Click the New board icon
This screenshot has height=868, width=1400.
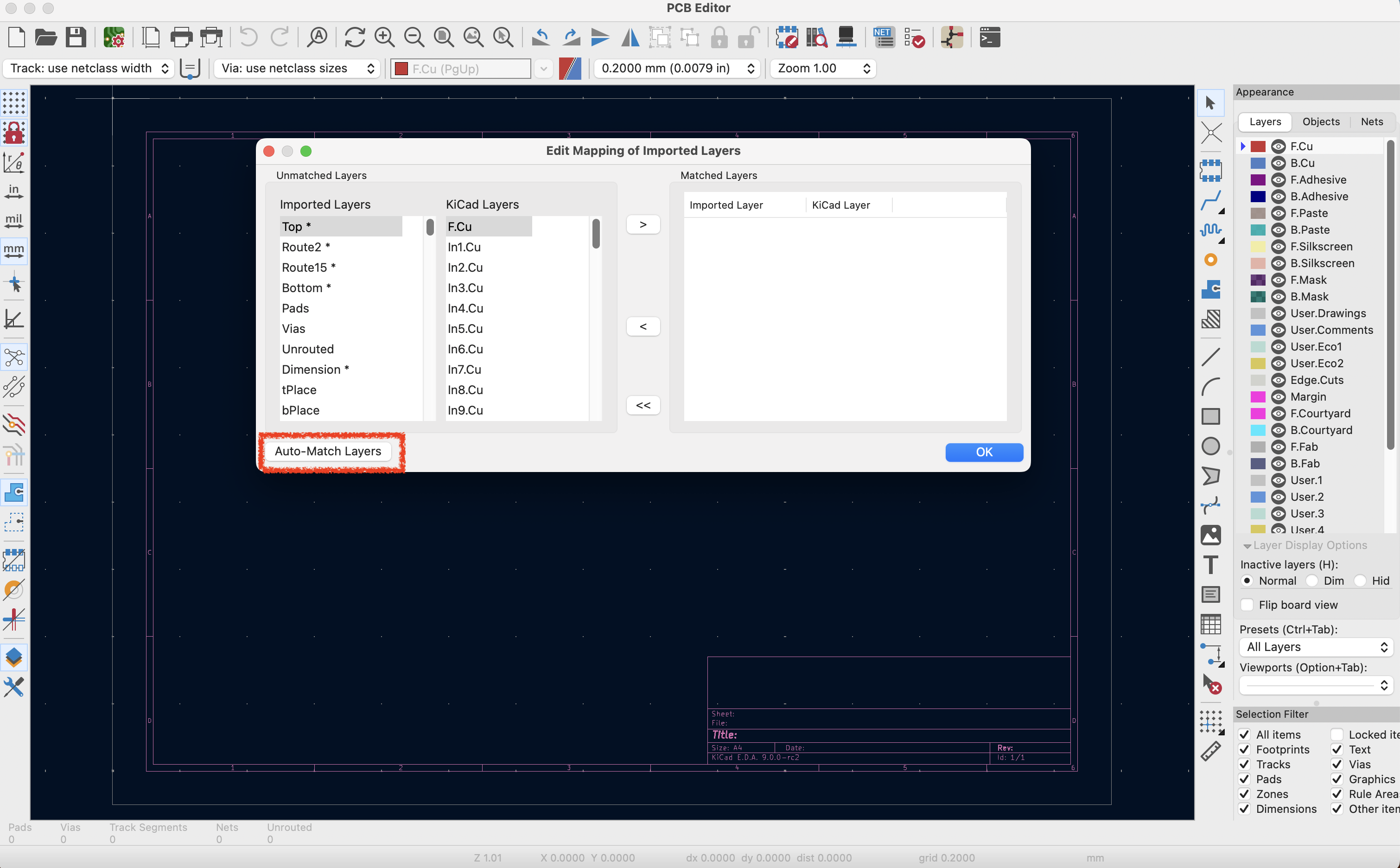17,37
